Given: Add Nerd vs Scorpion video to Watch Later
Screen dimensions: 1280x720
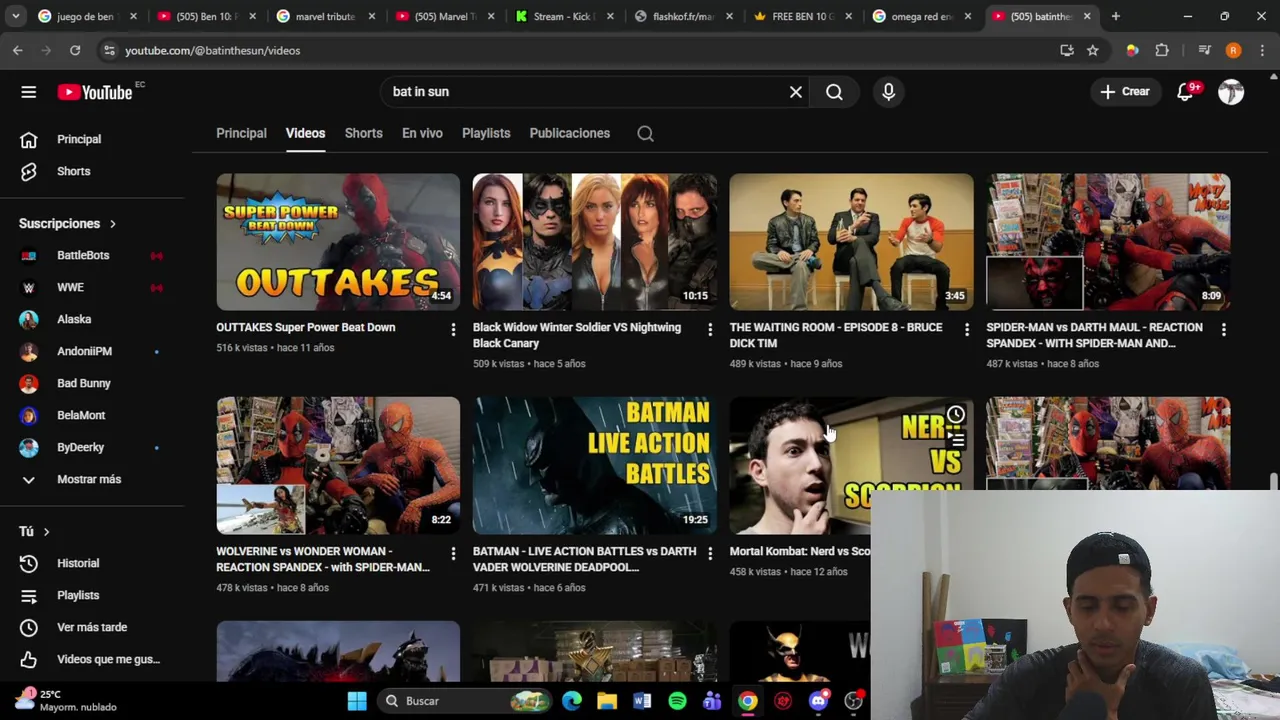Looking at the screenshot, I should [956, 414].
